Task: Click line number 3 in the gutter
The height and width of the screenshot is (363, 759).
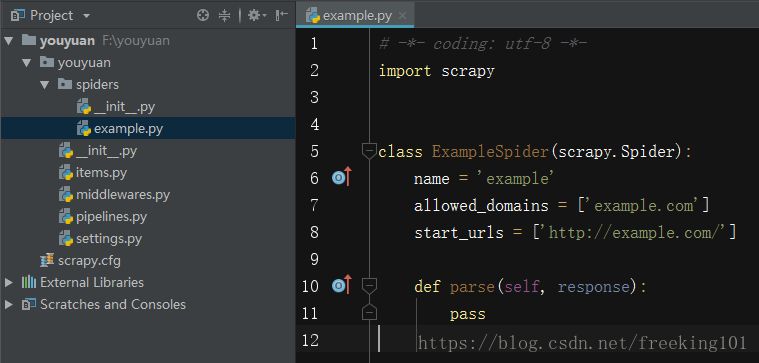Action: [x=314, y=97]
